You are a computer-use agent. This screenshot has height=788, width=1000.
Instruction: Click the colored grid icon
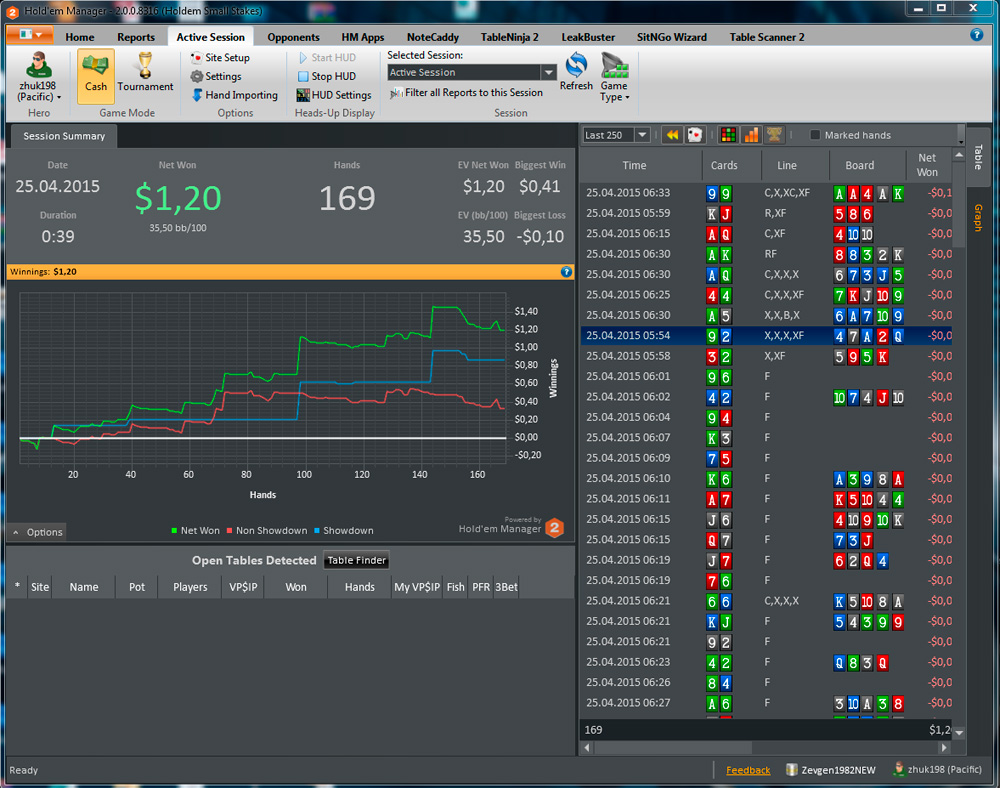click(728, 135)
